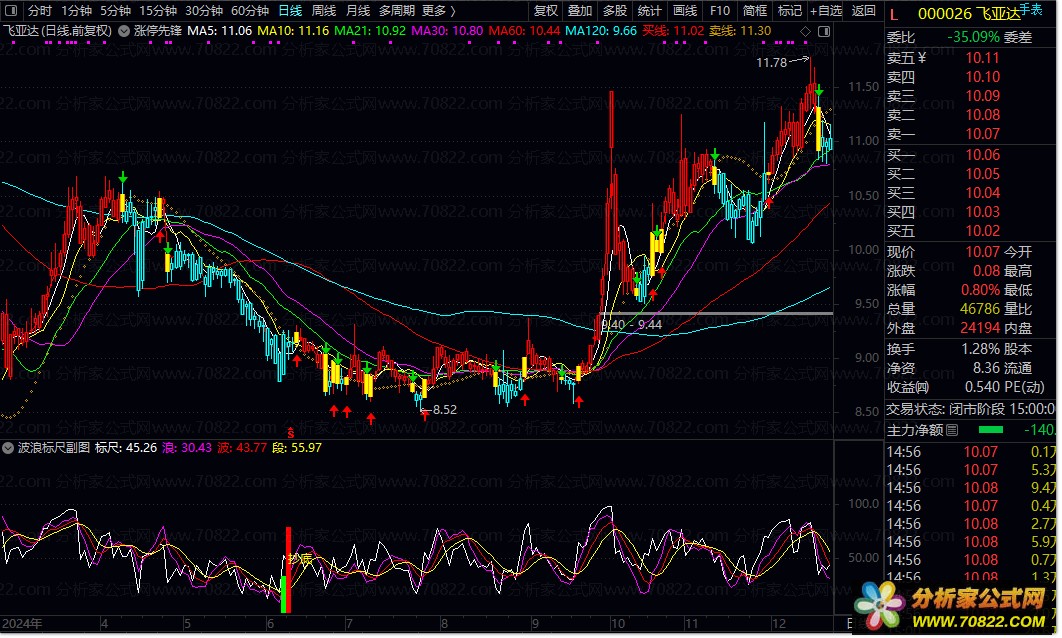This screenshot has width=1062, height=638.
Task: Click the 11.78 high price label
Action: pyautogui.click(x=771, y=62)
